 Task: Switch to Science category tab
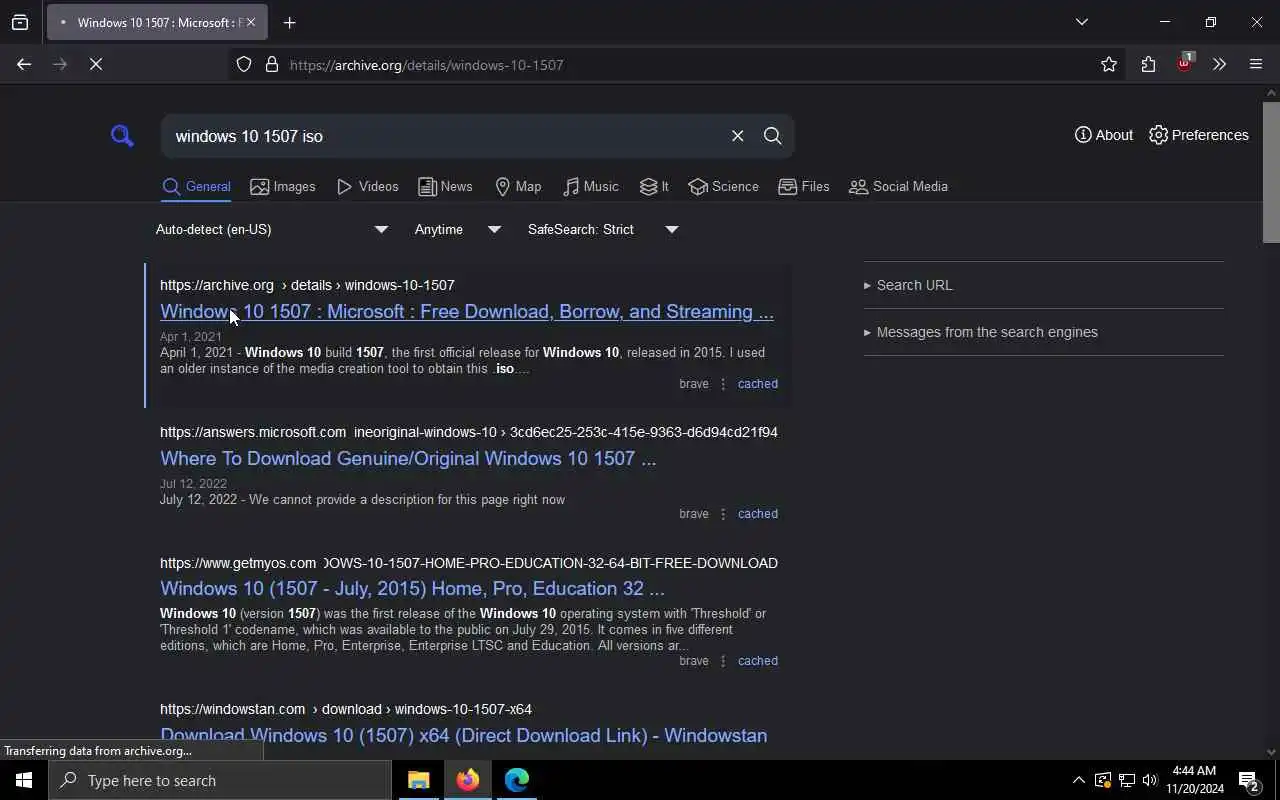coord(724,187)
